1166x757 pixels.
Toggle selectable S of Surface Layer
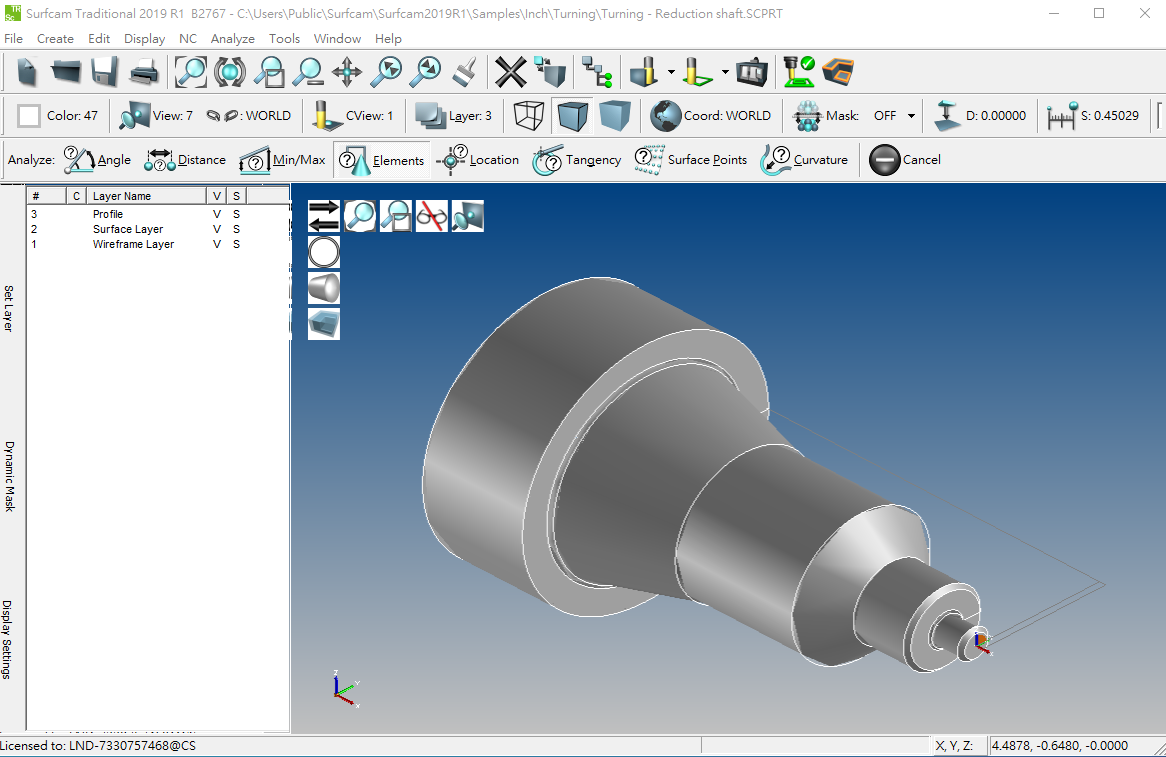[236, 229]
